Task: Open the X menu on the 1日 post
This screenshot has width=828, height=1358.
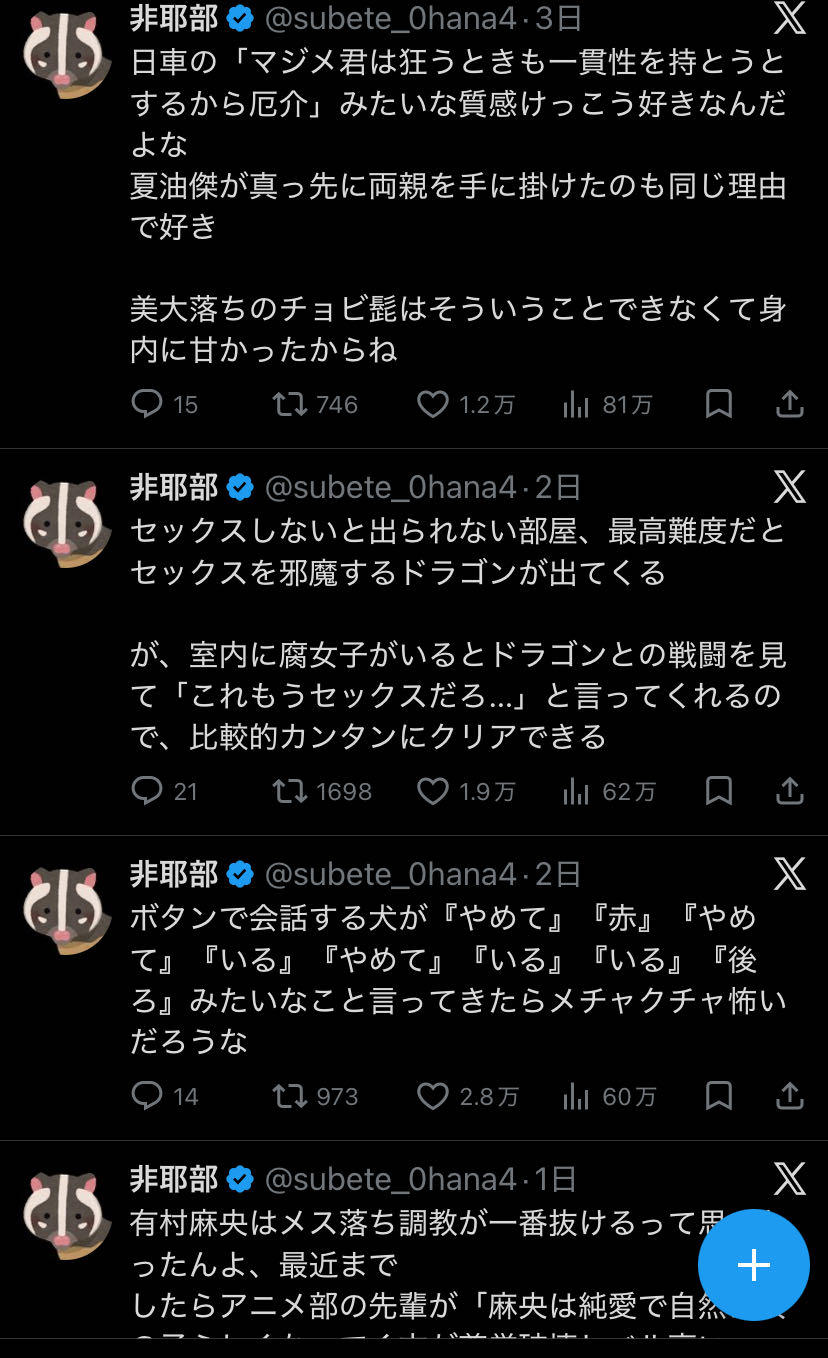Action: 790,1180
